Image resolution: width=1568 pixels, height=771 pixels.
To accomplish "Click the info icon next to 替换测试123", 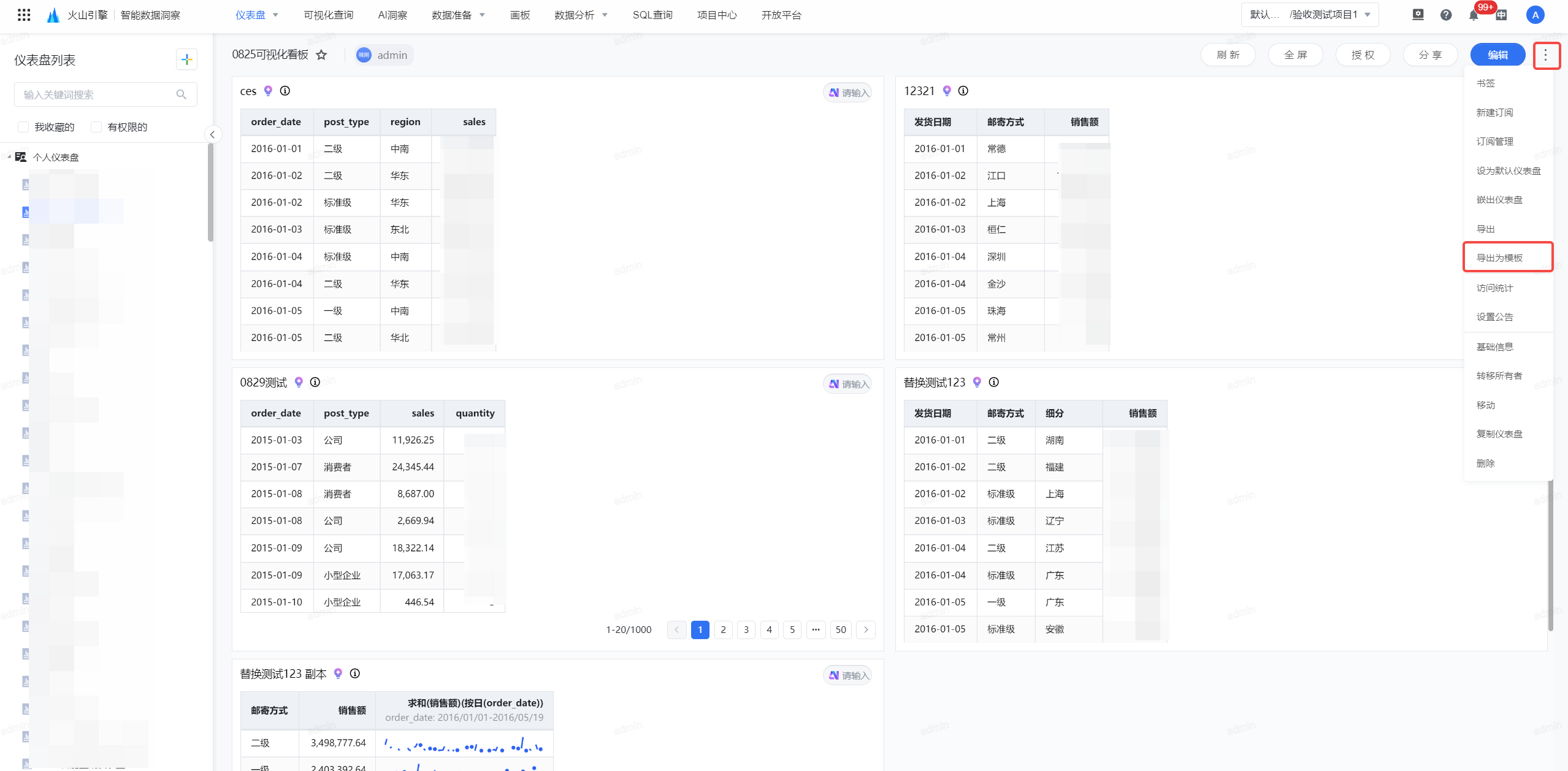I will point(994,382).
